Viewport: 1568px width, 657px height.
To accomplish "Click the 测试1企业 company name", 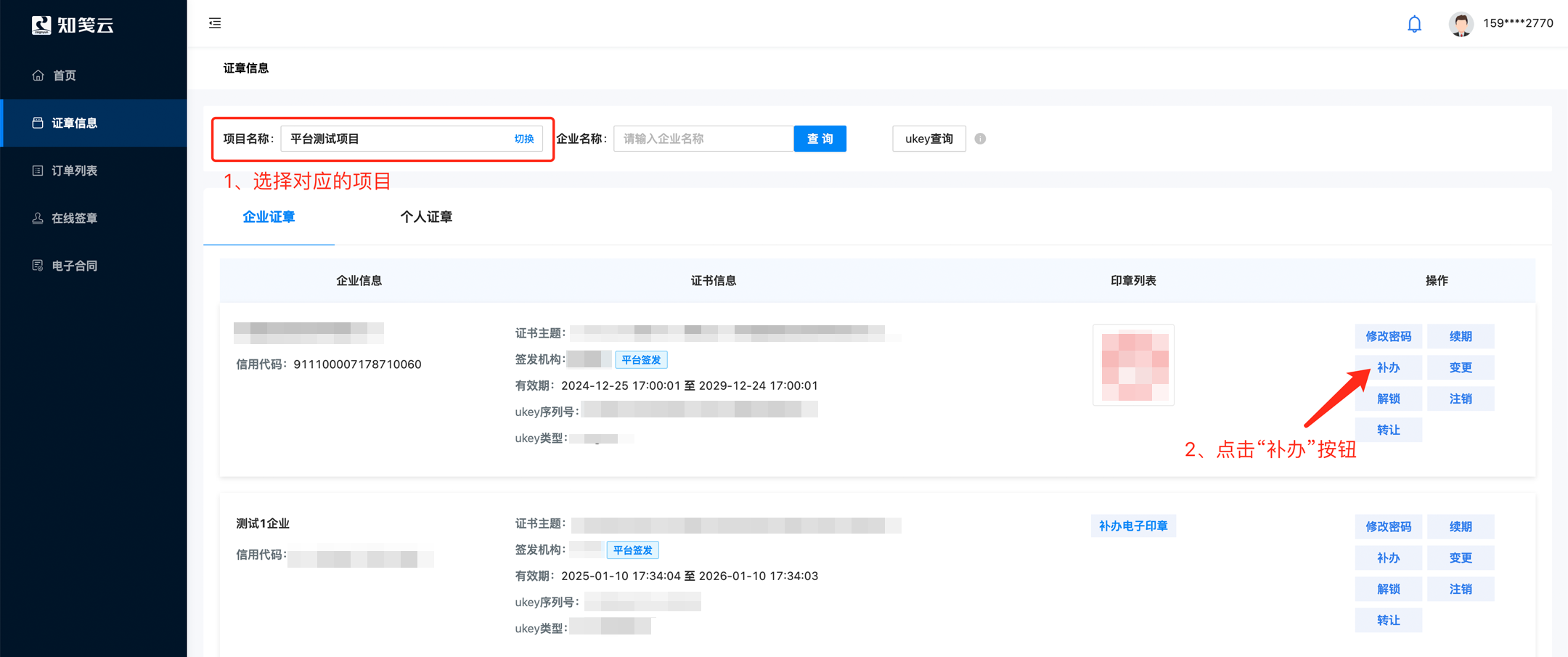I will pyautogui.click(x=263, y=523).
